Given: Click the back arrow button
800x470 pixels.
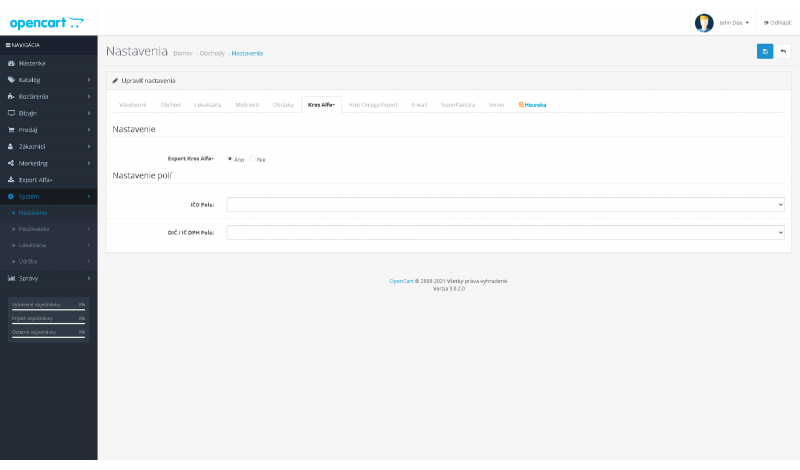Looking at the screenshot, I should pos(783,51).
